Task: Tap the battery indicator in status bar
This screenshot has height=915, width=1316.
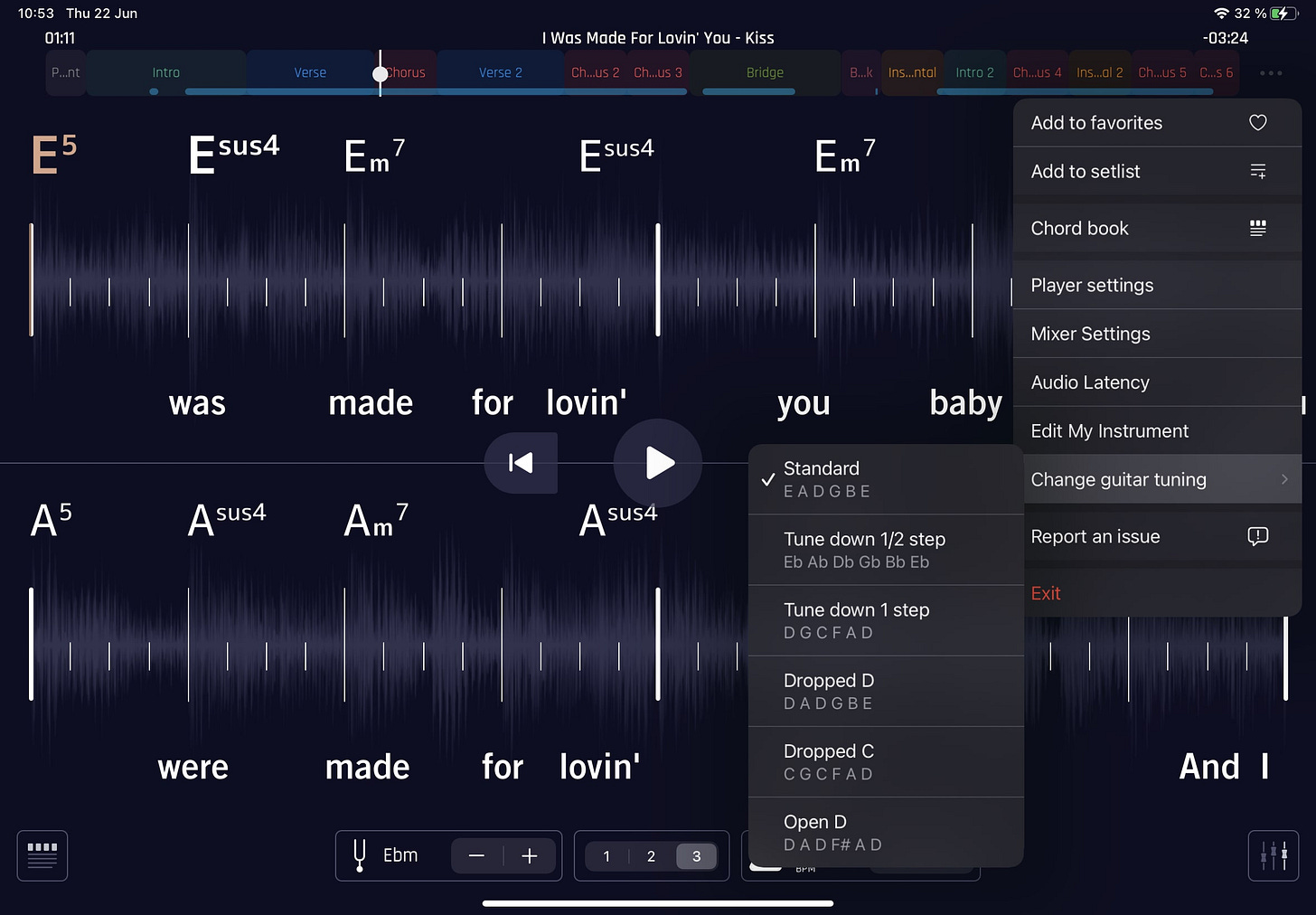Action: pyautogui.click(x=1283, y=14)
